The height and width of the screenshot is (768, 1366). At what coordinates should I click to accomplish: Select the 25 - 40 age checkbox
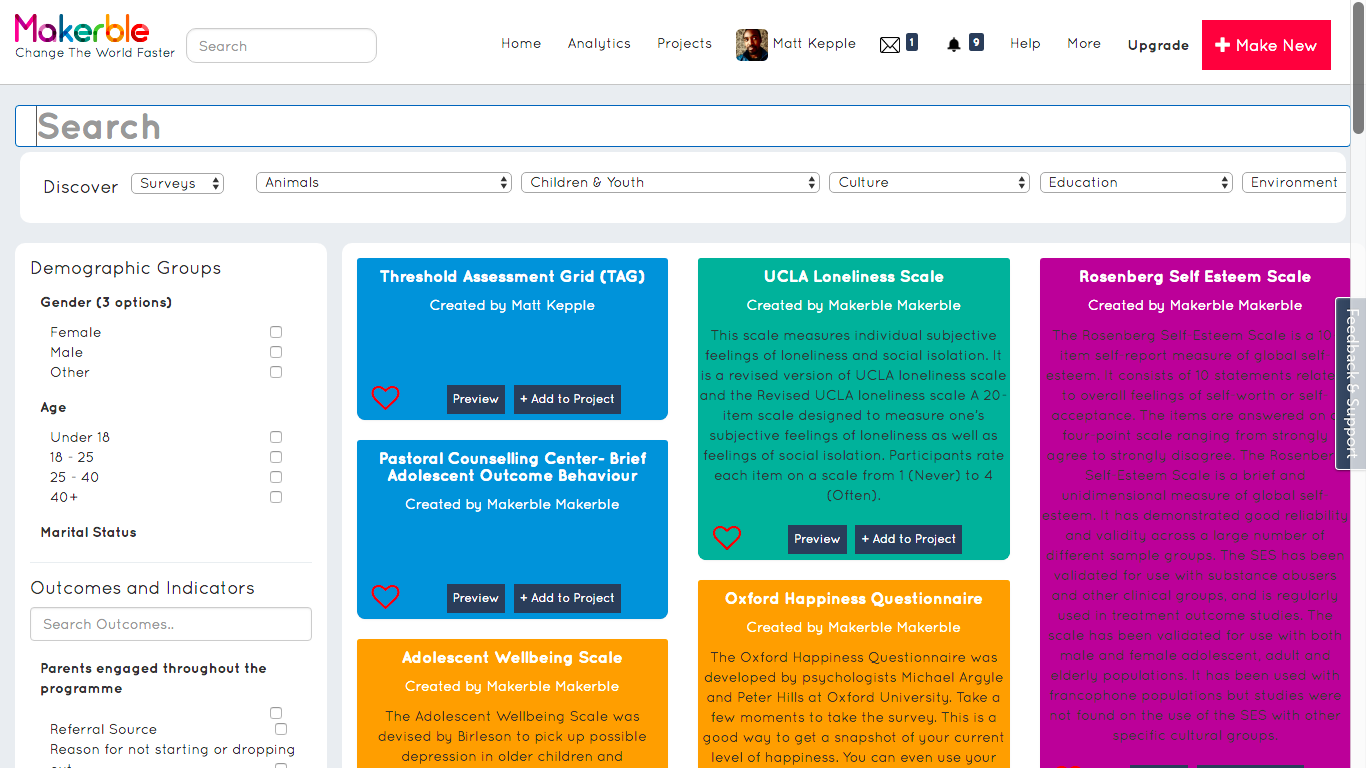[276, 477]
